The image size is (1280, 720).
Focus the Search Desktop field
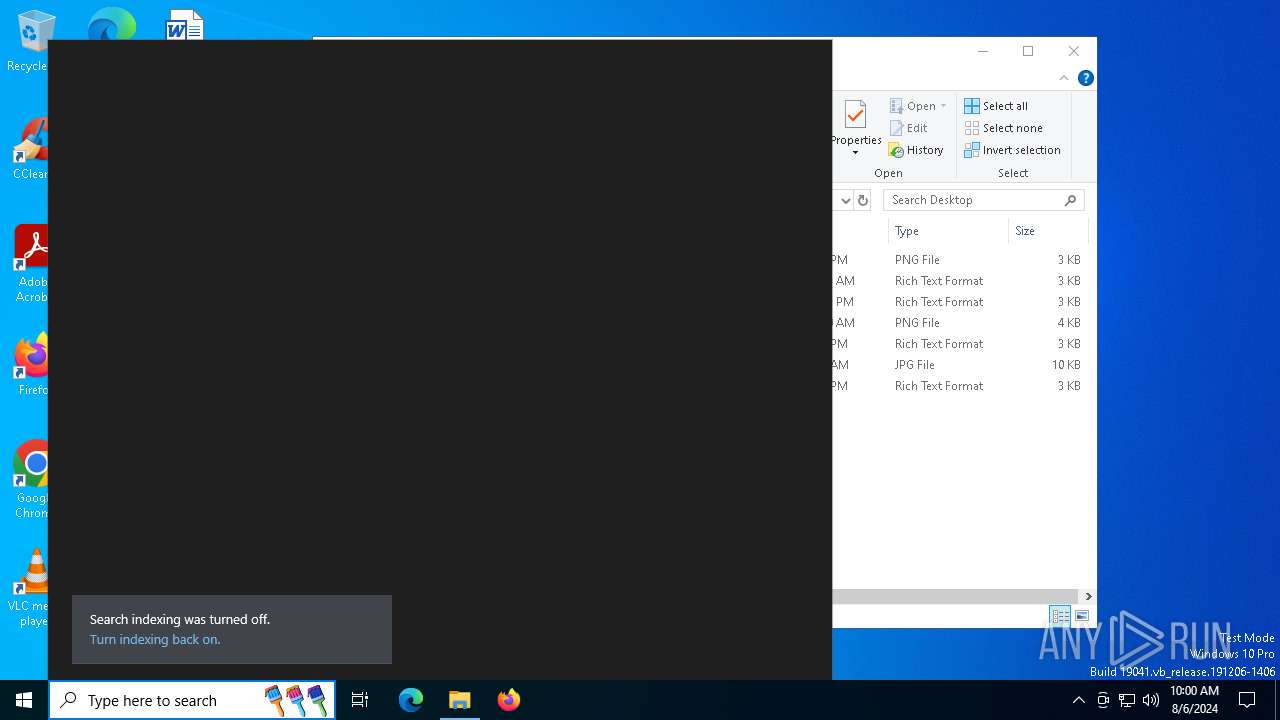[984, 200]
